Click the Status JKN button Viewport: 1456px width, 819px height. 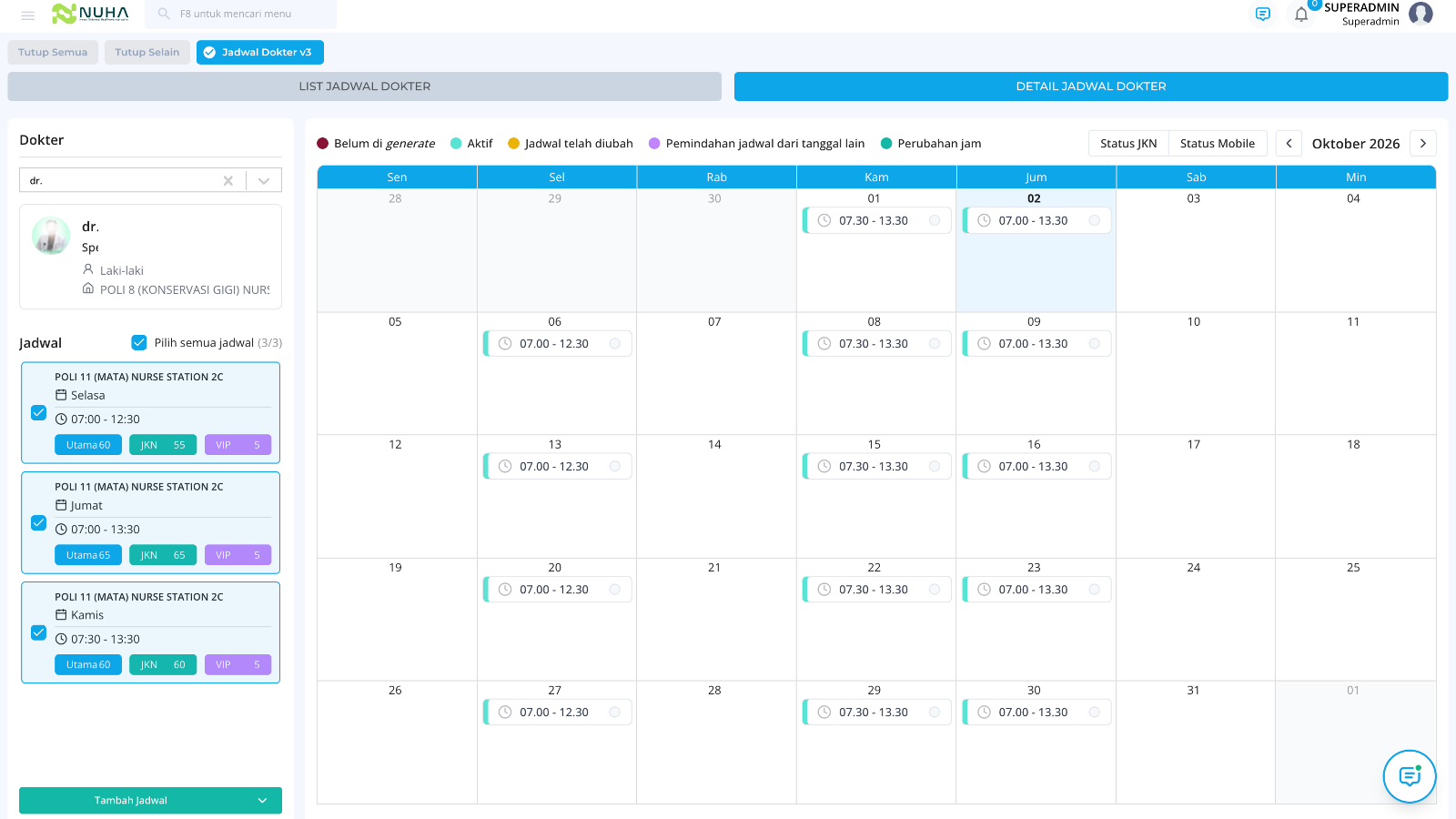1128,144
